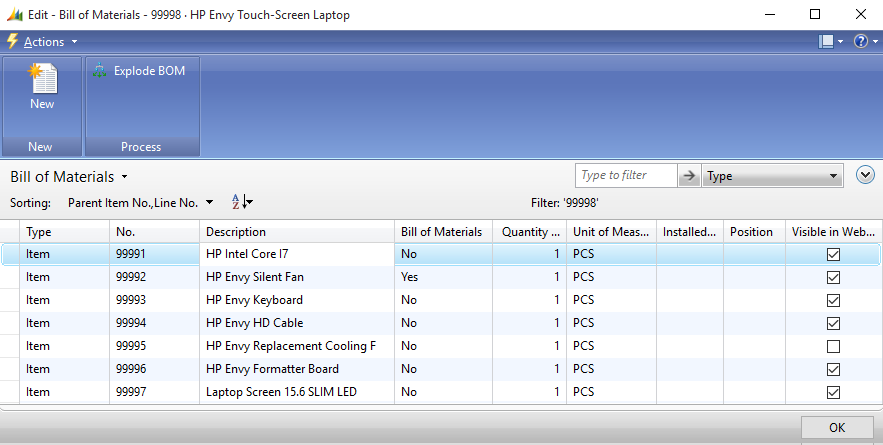Expand the Help dropdown arrow
This screenshot has height=445, width=883.
[x=875, y=42]
